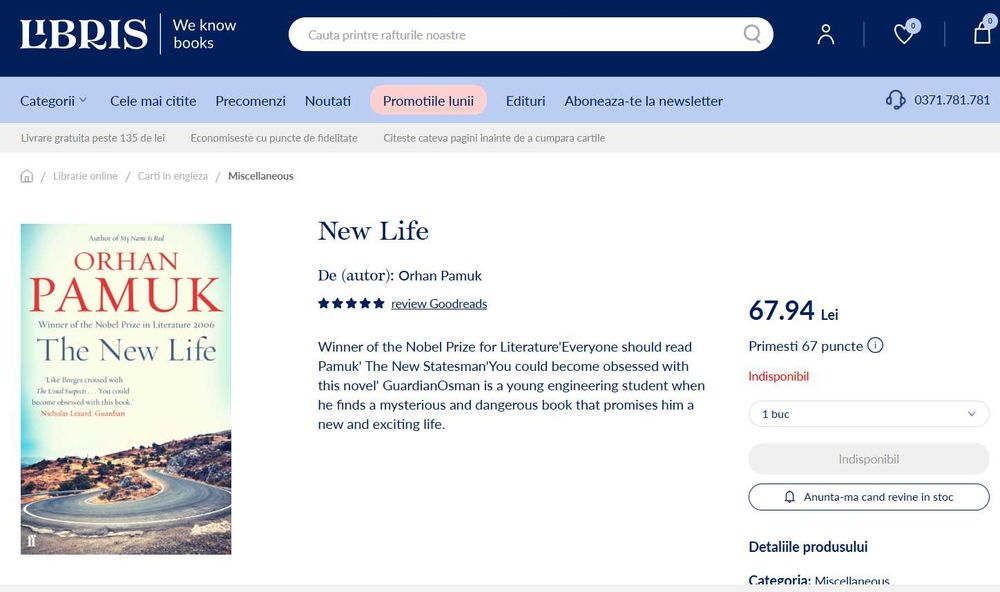Click Primesti 67 puncte text
Viewport: 1000px width, 592px height.
(x=805, y=346)
